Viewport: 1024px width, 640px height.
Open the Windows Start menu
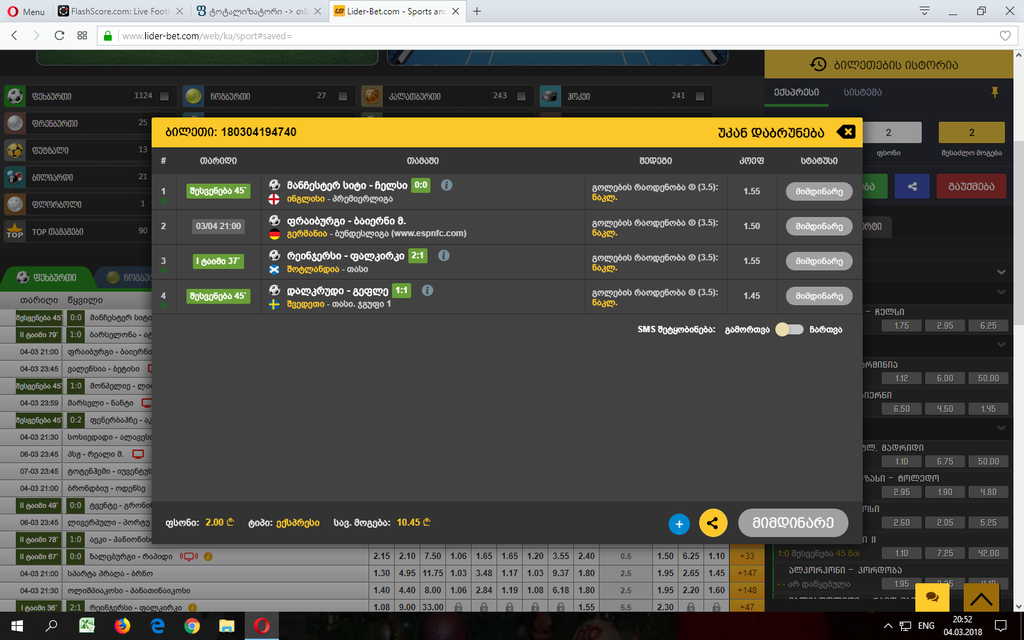(x=17, y=626)
